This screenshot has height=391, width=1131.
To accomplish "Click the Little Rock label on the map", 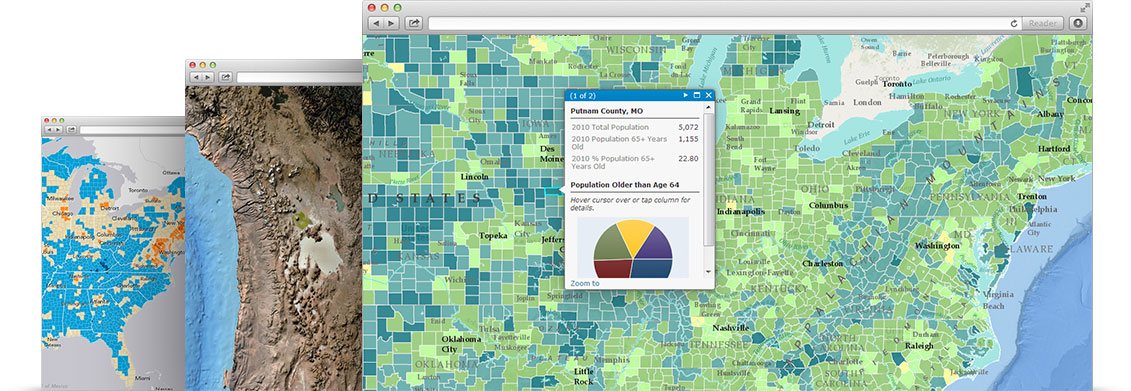I will click(584, 376).
